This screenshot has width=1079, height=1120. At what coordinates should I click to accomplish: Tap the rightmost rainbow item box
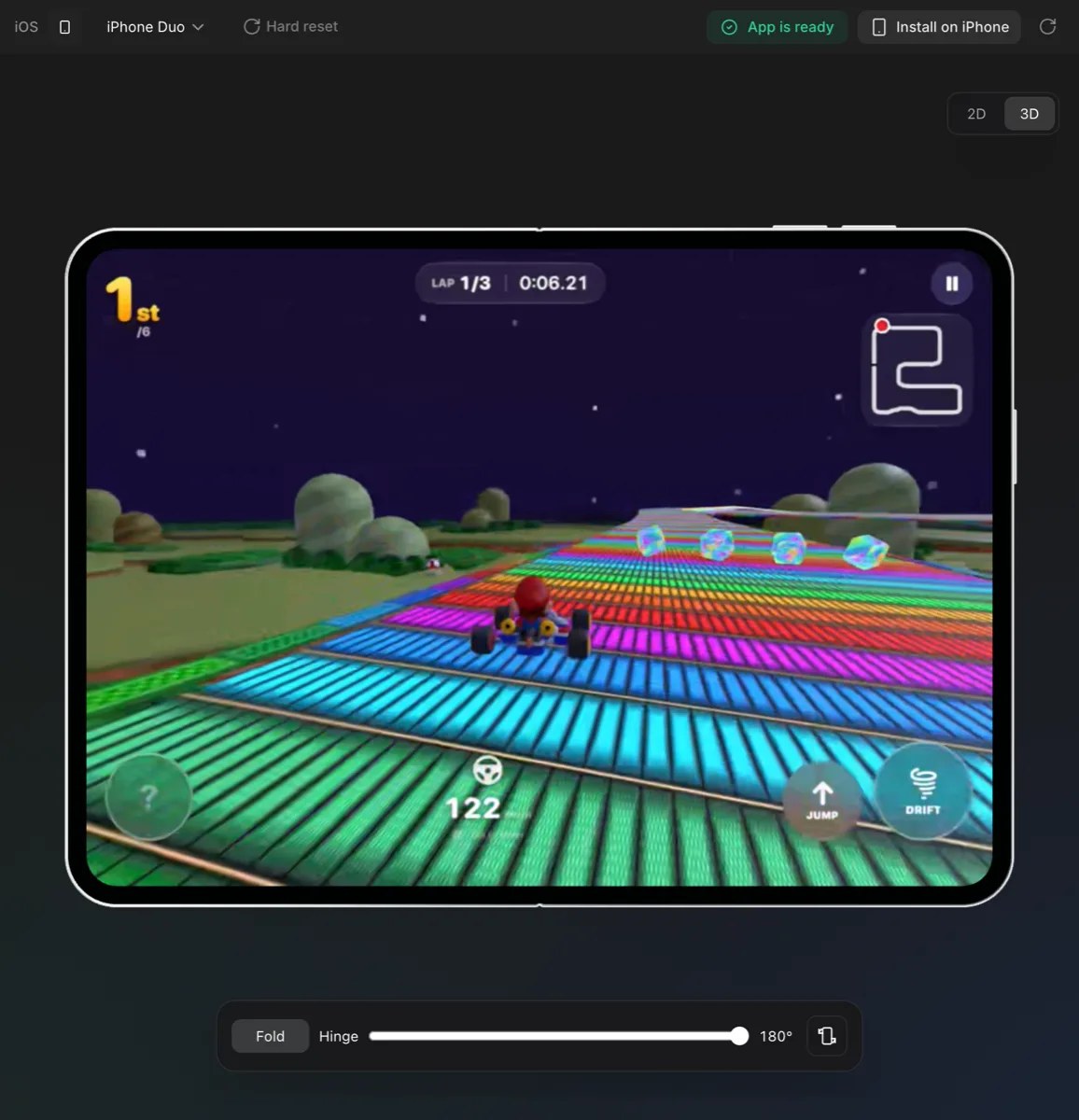[x=865, y=551]
